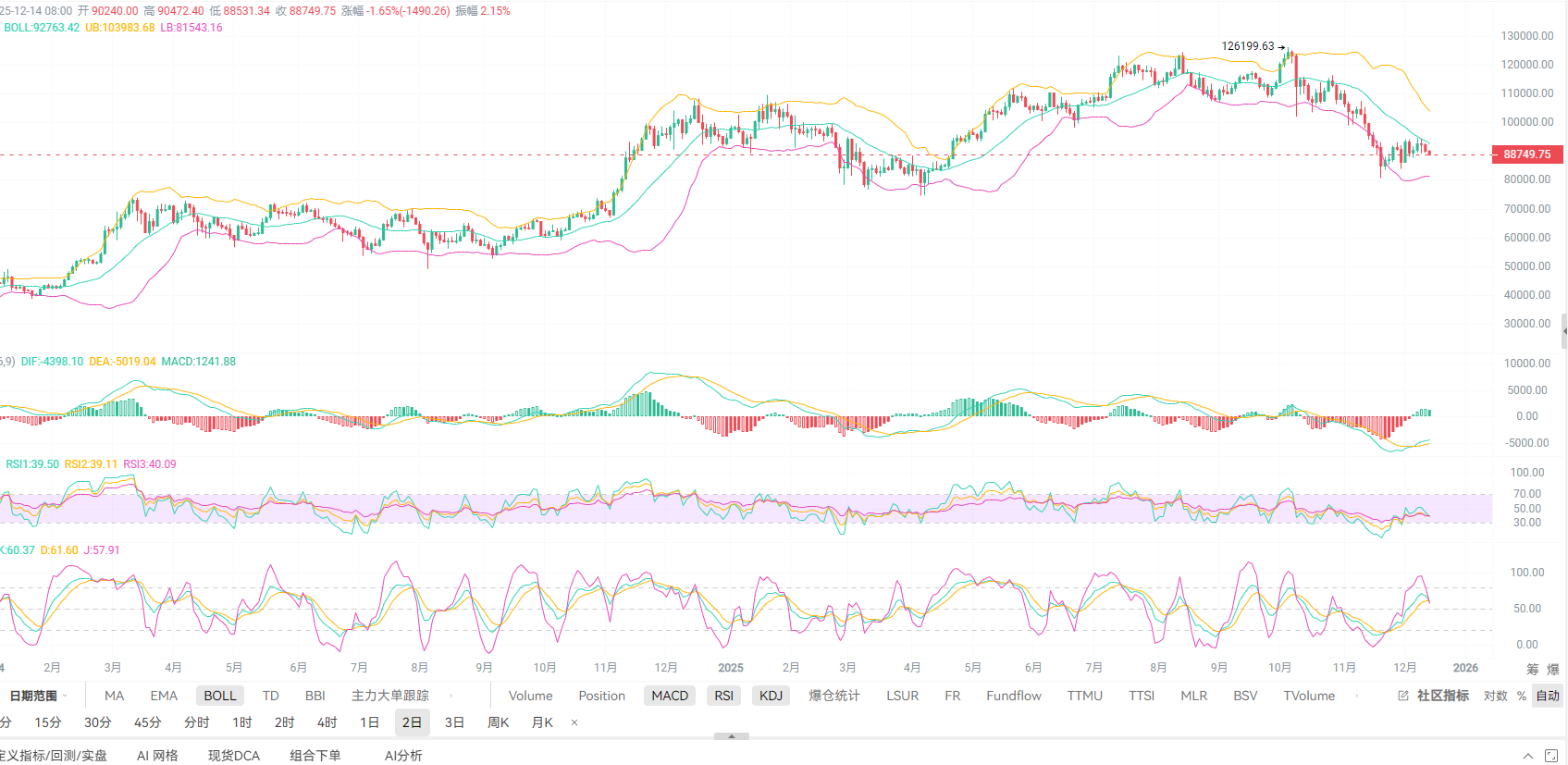Click the fullscreen icon in bottom right
The height and width of the screenshot is (765, 1568).
pyautogui.click(x=1551, y=756)
